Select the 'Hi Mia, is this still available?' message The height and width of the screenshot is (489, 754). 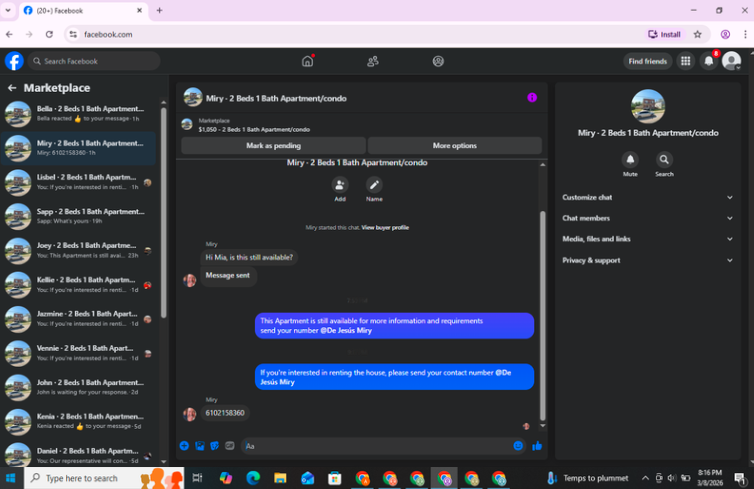pyautogui.click(x=249, y=257)
